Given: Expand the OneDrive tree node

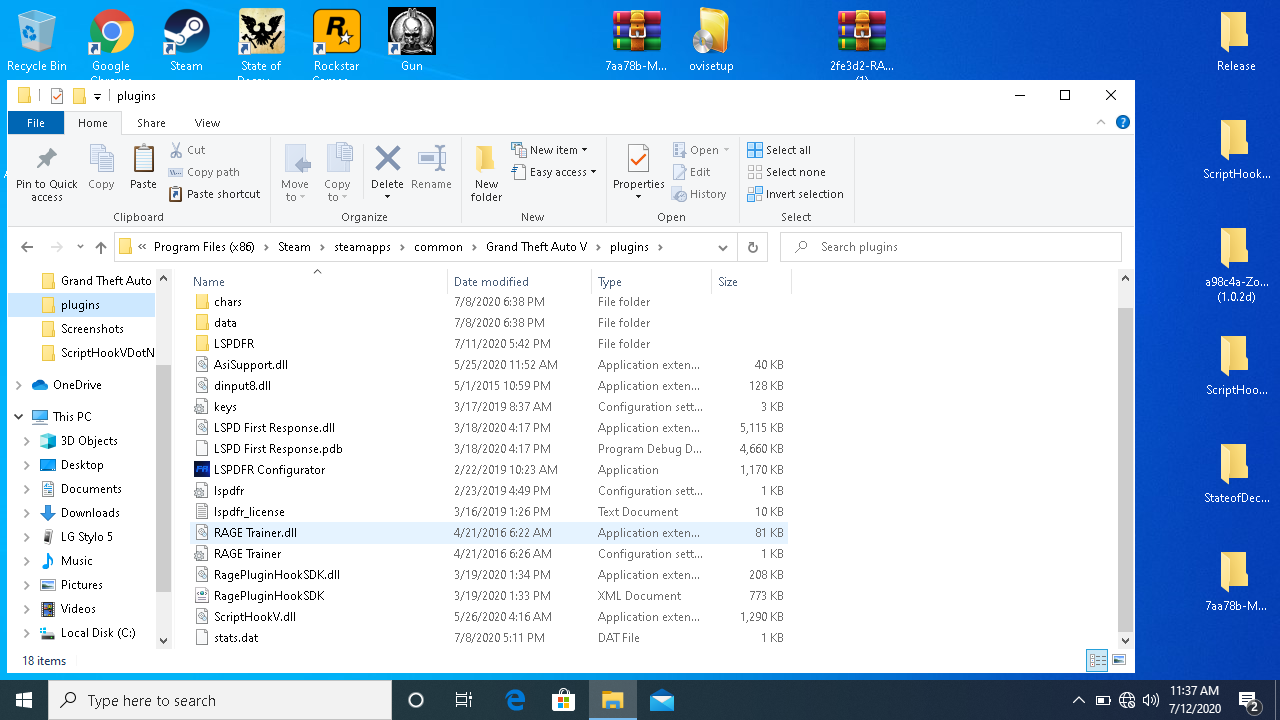Looking at the screenshot, I should point(19,385).
